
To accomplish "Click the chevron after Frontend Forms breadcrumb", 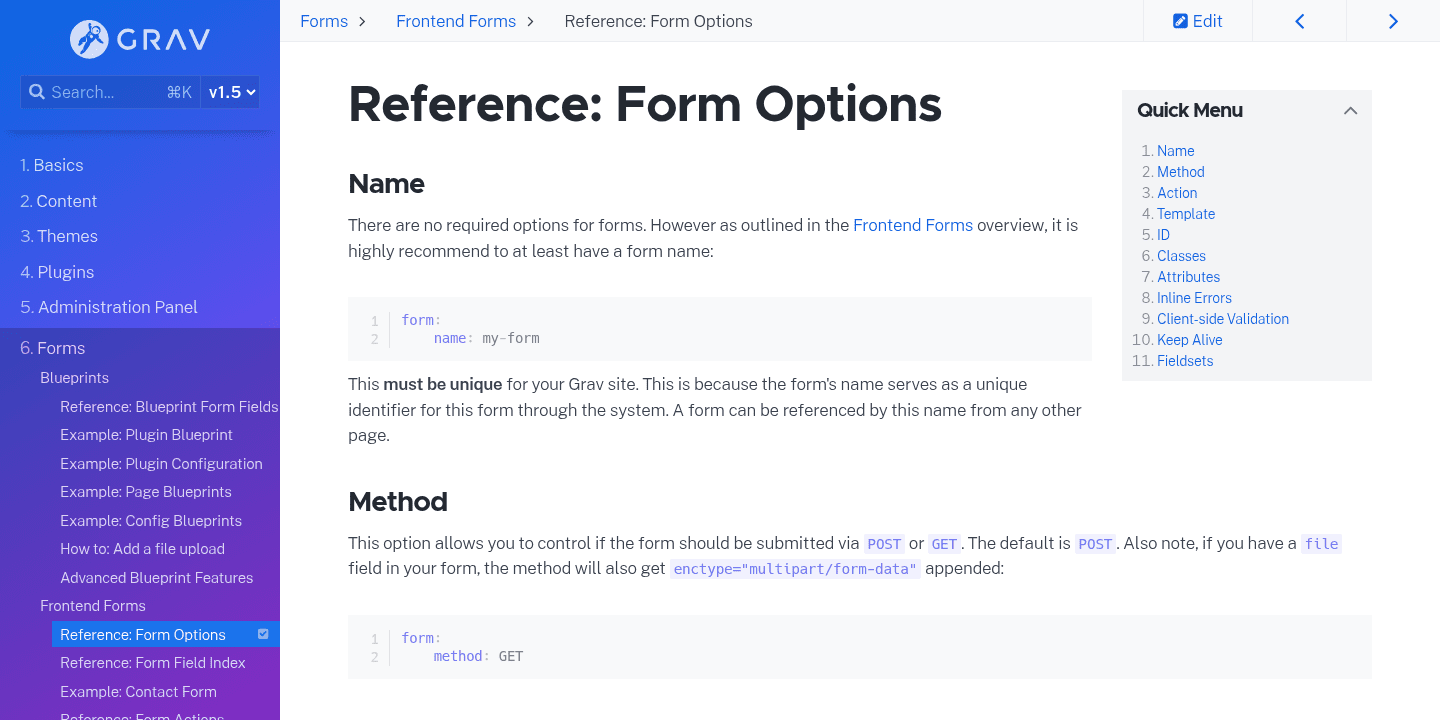I will pos(530,20).
